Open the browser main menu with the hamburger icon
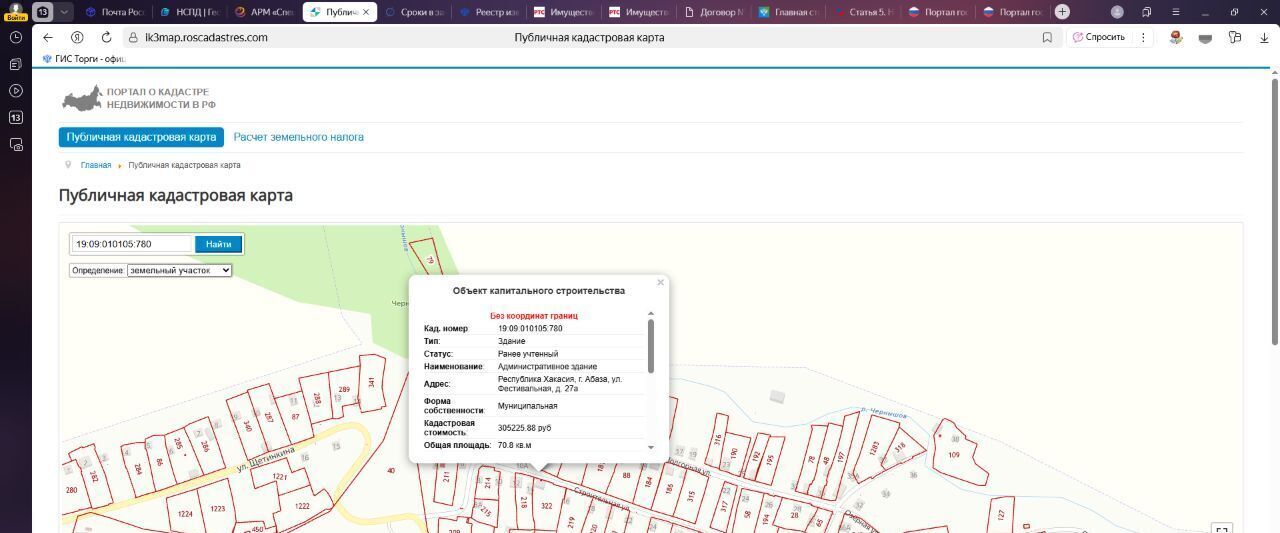 pyautogui.click(x=1175, y=12)
